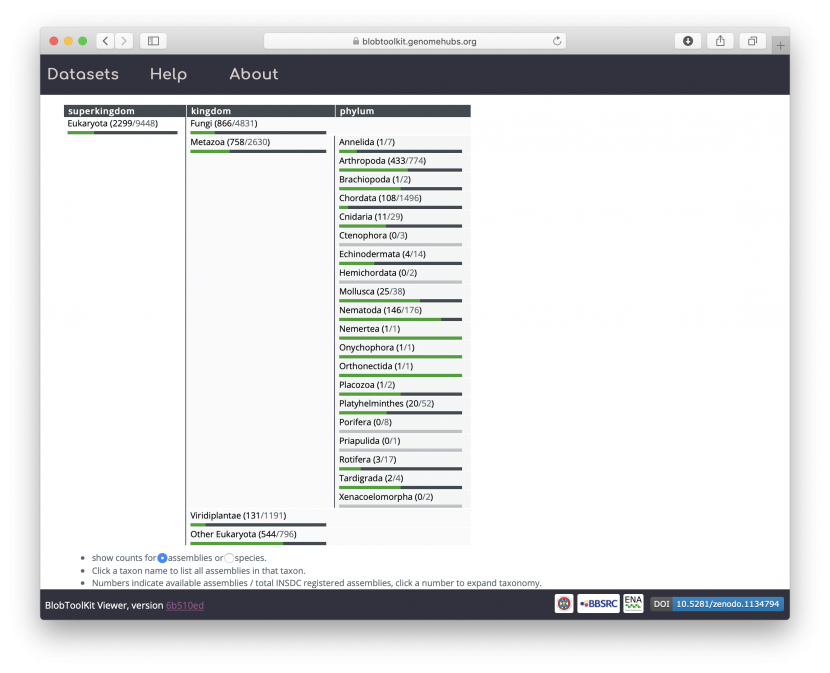Open the Datasets menu
This screenshot has width=830, height=673.
click(x=82, y=74)
